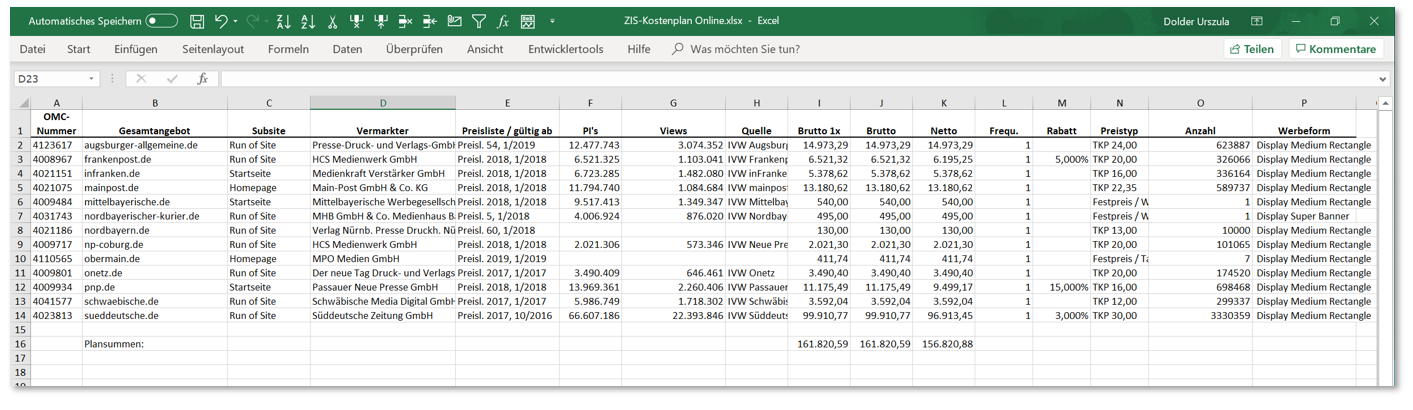The image size is (1413, 410).
Task: Select column P header
Action: pyautogui.click(x=1304, y=103)
